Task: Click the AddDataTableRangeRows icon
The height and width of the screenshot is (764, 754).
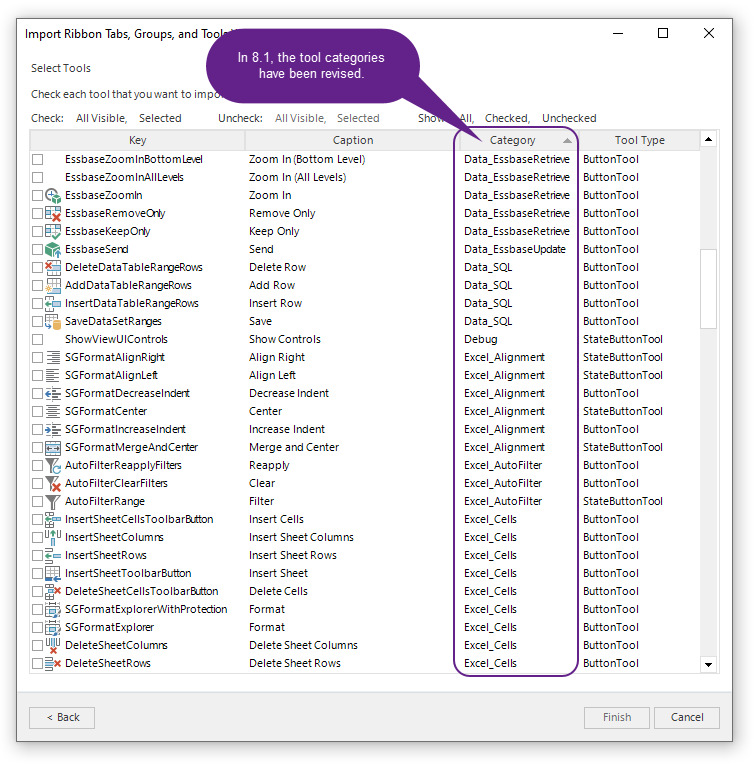Action: tap(53, 286)
